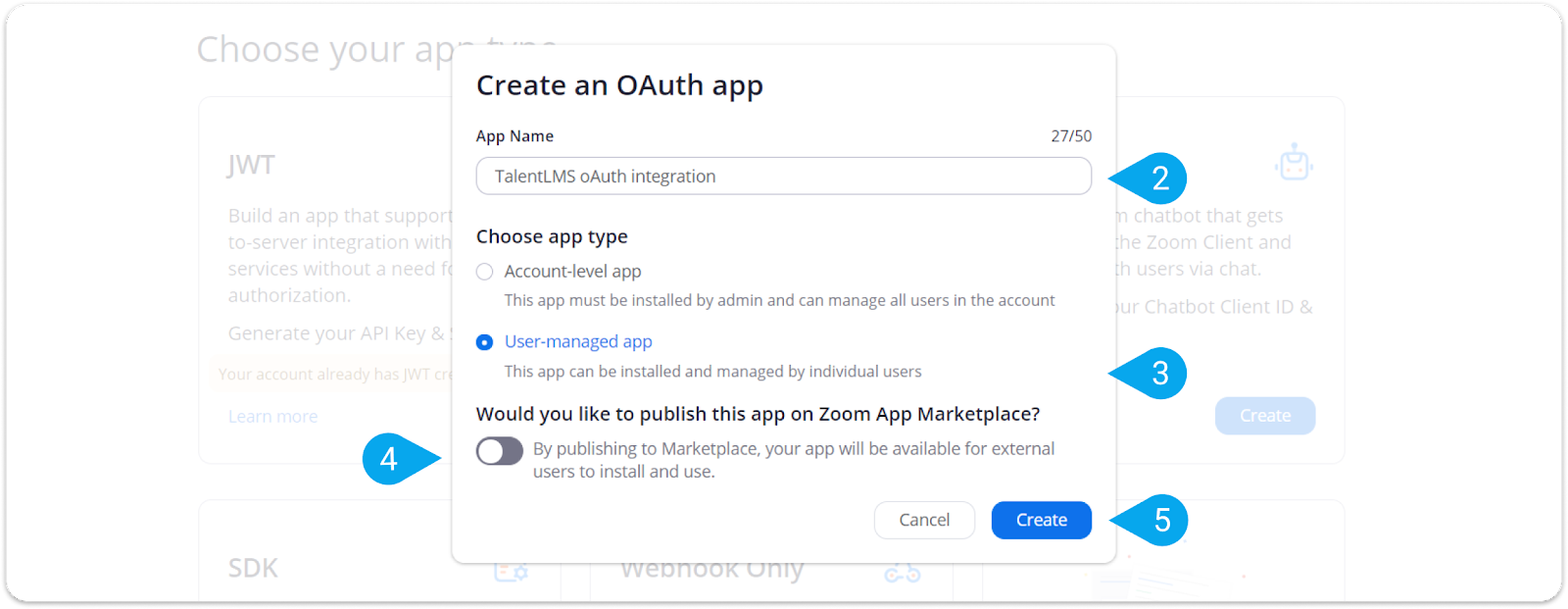The height and width of the screenshot is (609, 1568).
Task: Click the Account-level app label text
Action: tap(572, 272)
